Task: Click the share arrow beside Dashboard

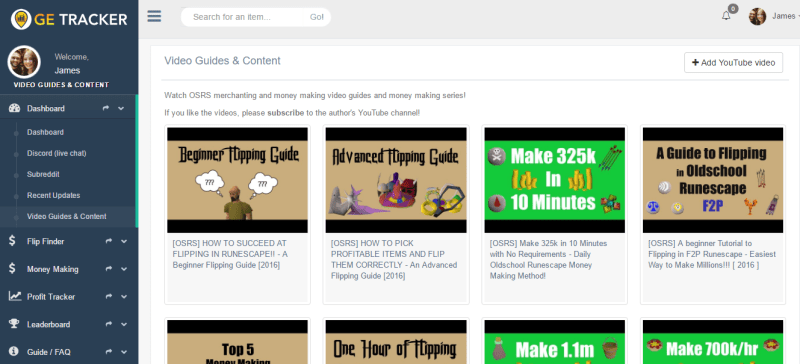Action: (x=106, y=108)
